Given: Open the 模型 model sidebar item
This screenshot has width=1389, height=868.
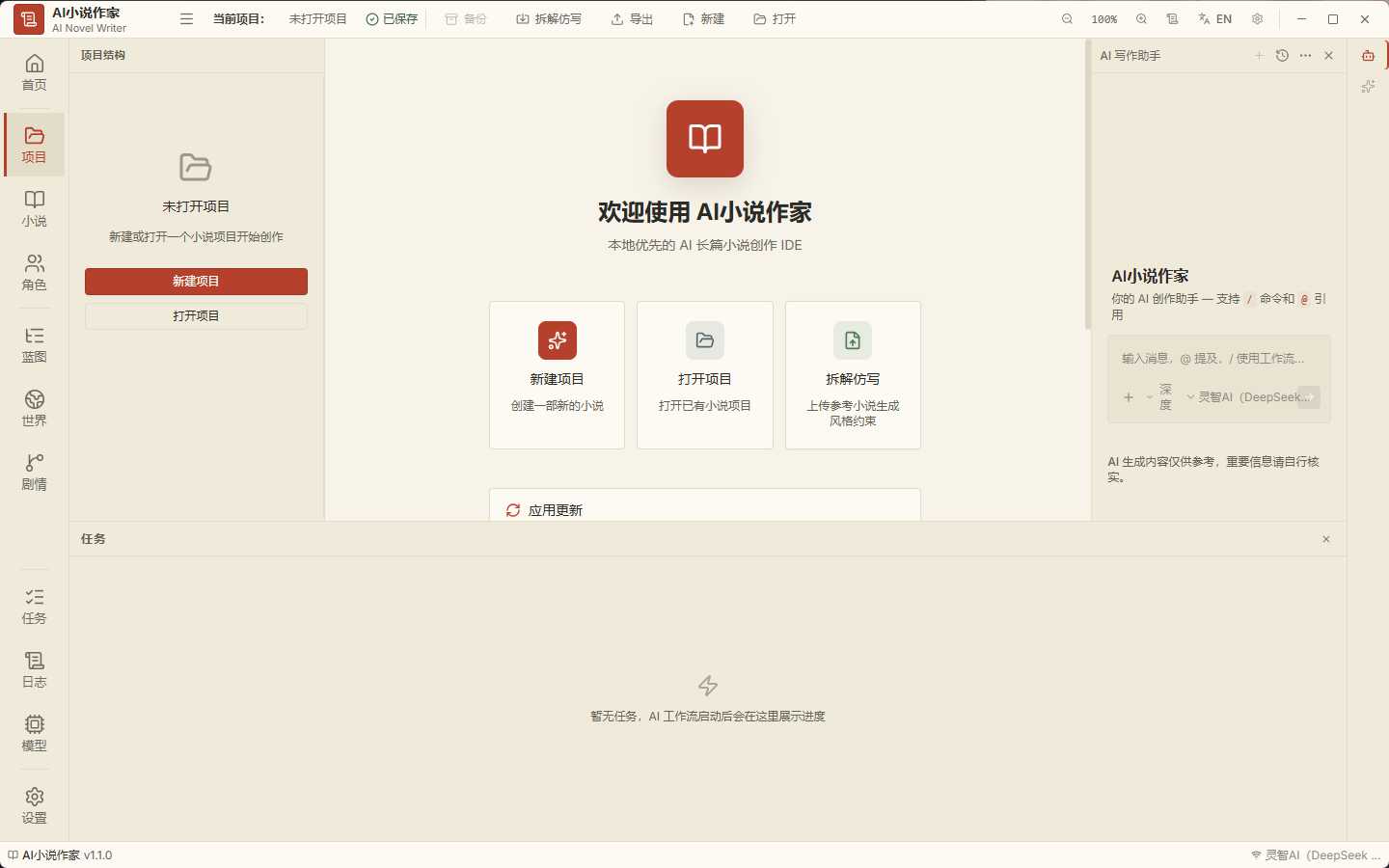Looking at the screenshot, I should [34, 733].
